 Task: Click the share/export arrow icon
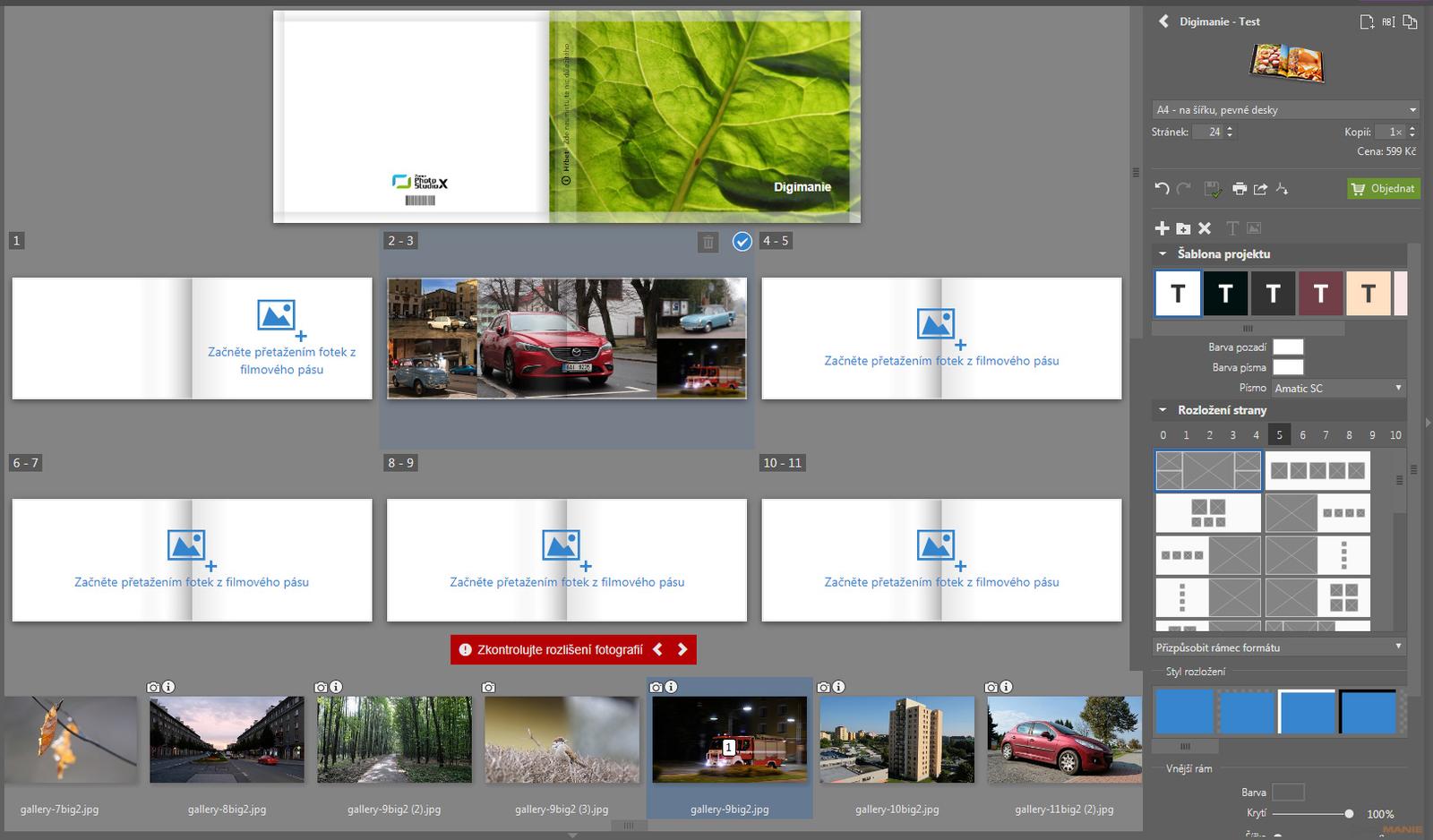click(x=1260, y=188)
